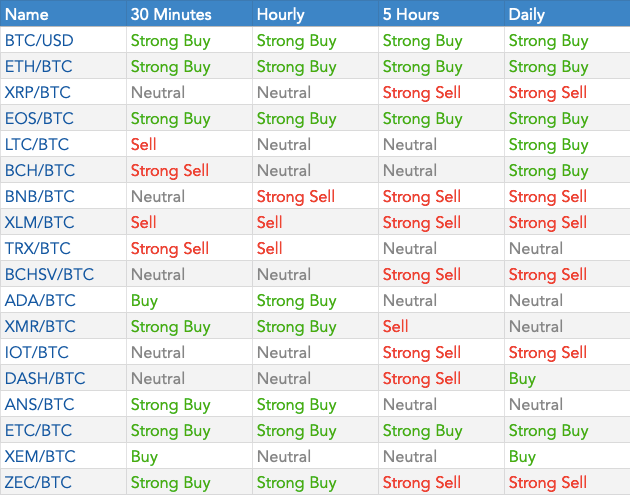Click the TRX/BTC name link
The width and height of the screenshot is (630, 495).
pyautogui.click(x=37, y=248)
